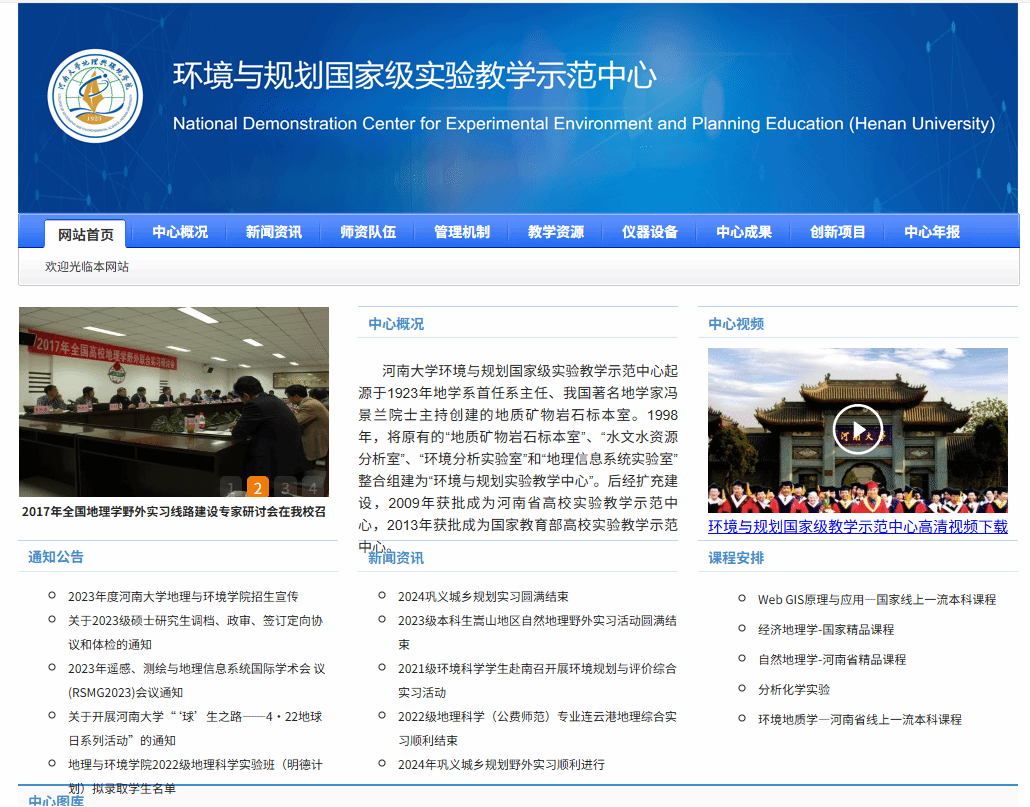
Task: Select 师资队伍 from navigation bar
Action: 368,232
